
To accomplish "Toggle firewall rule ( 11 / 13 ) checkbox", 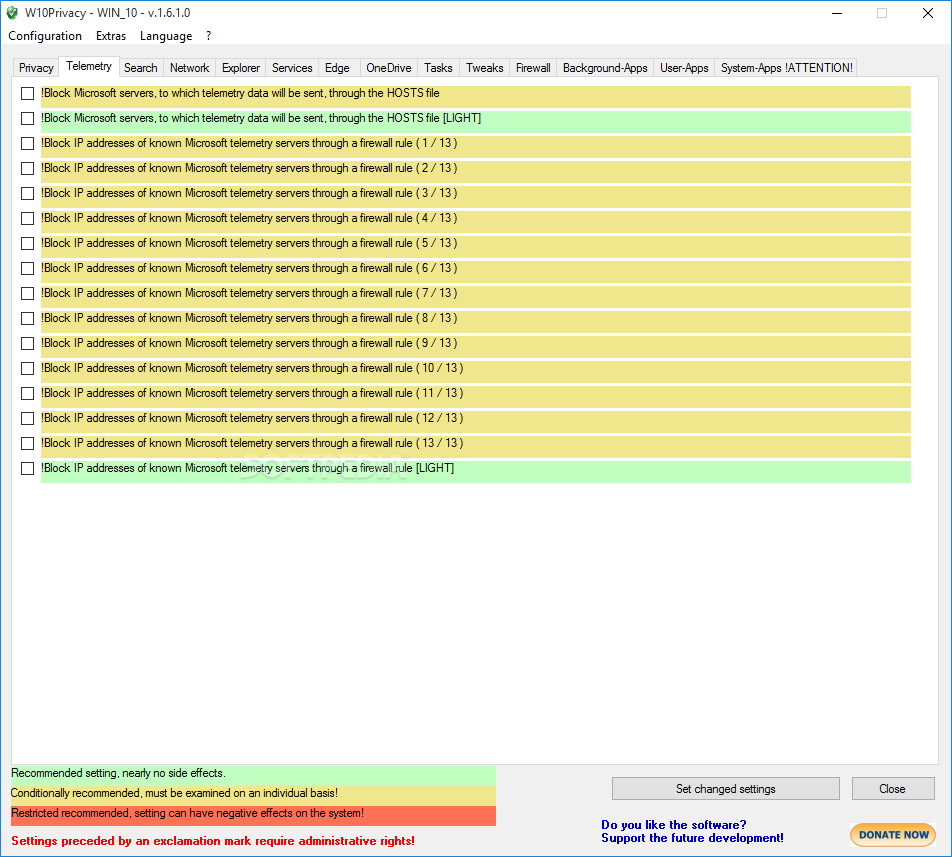I will coord(27,393).
